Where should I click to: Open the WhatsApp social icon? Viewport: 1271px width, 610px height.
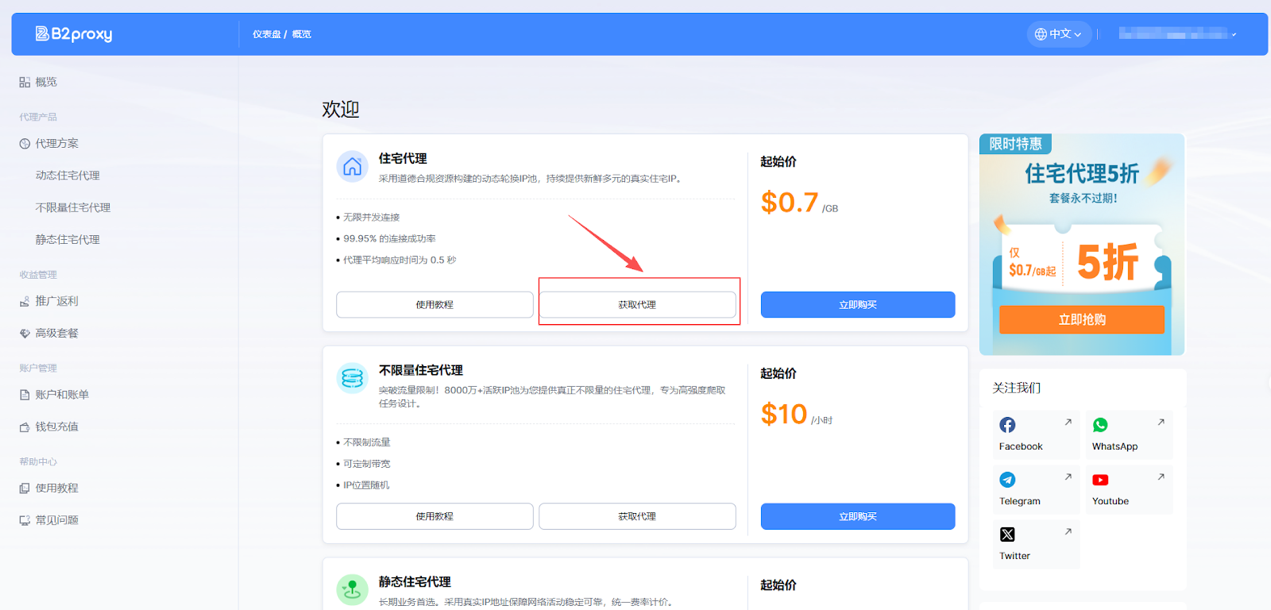(1100, 425)
